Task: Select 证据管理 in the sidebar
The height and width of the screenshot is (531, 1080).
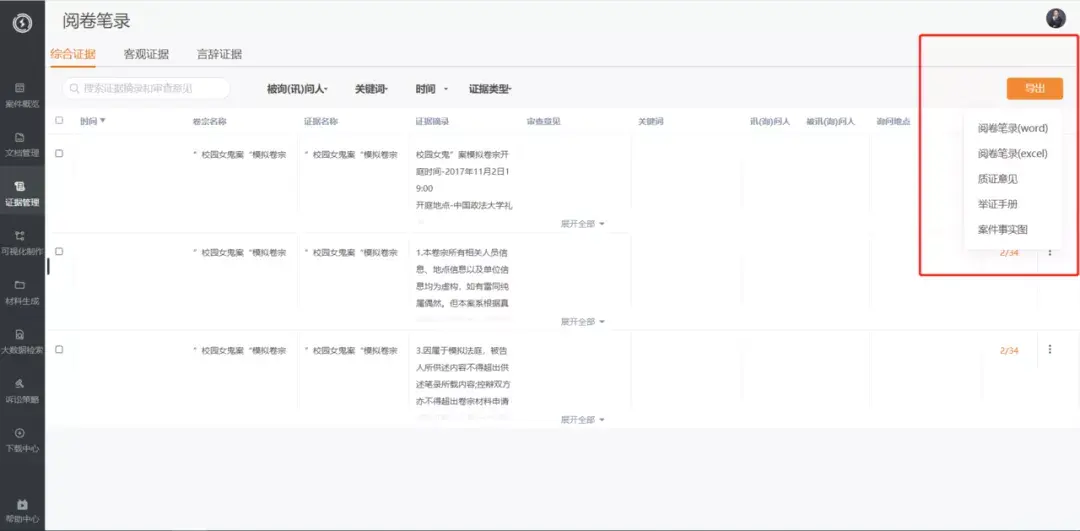Action: [x=22, y=194]
